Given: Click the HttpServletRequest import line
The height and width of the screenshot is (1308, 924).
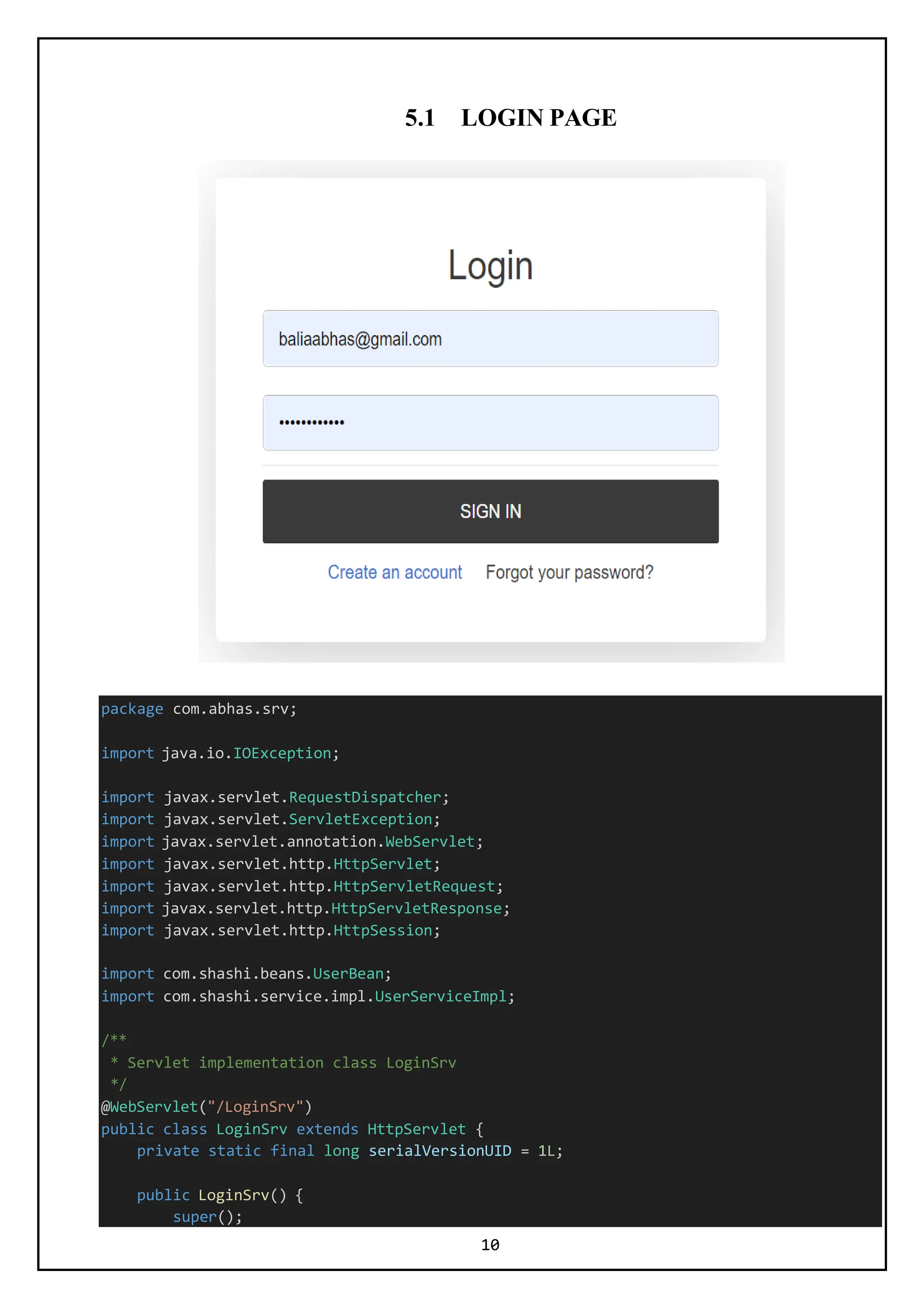Looking at the screenshot, I should [302, 886].
